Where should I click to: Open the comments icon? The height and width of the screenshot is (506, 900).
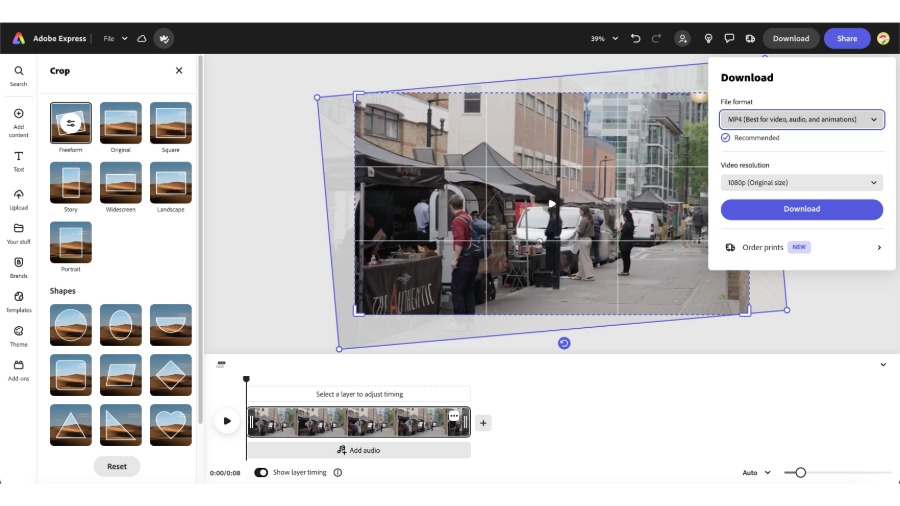coord(729,38)
